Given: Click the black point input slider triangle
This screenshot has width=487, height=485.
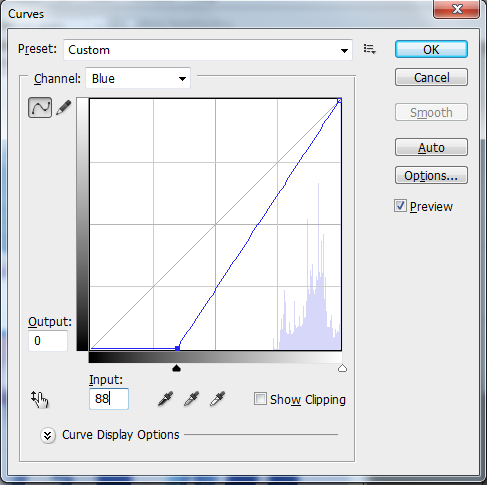Looking at the screenshot, I should 176,368.
